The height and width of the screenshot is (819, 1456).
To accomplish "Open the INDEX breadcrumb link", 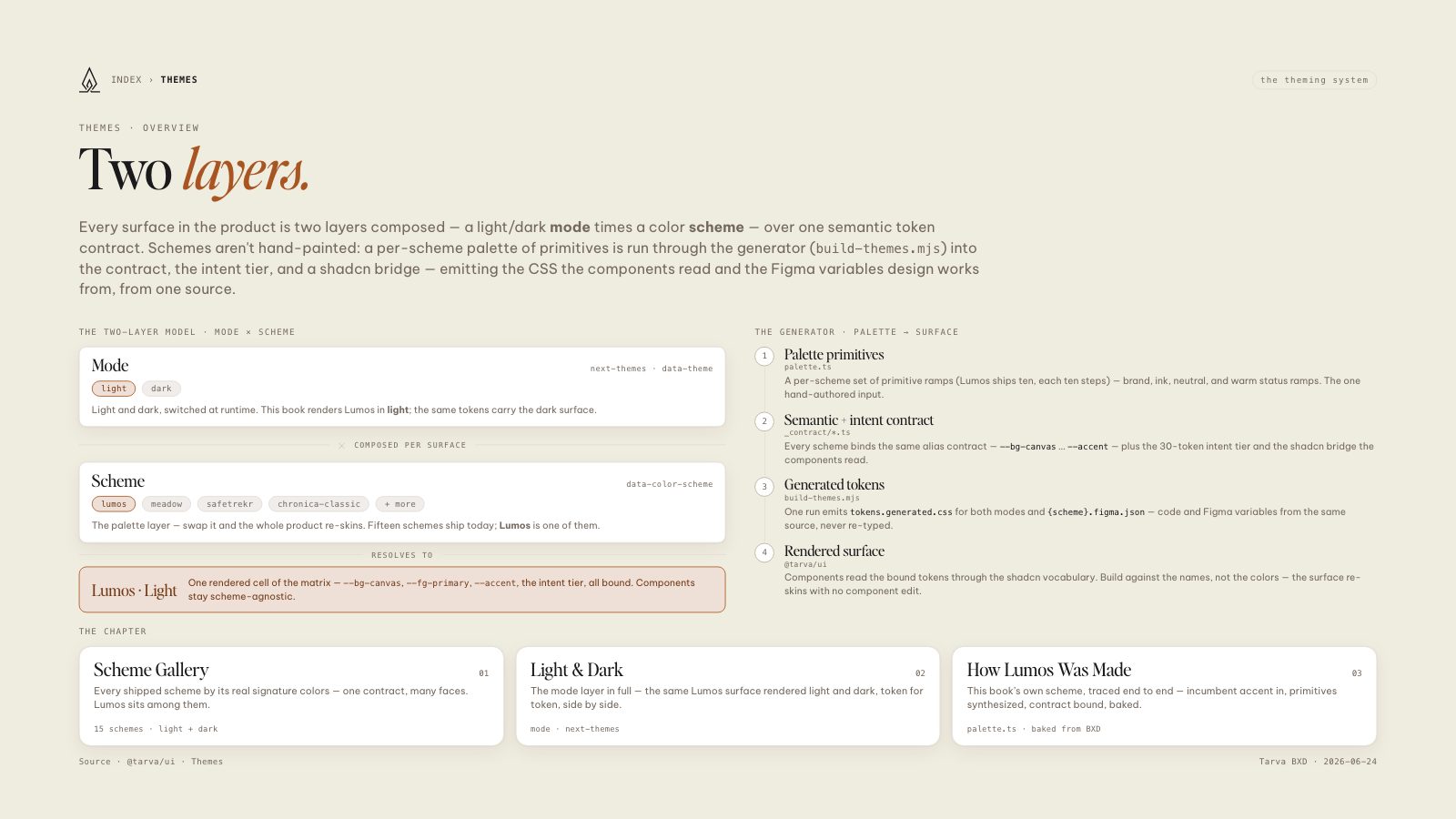I will tap(126, 80).
